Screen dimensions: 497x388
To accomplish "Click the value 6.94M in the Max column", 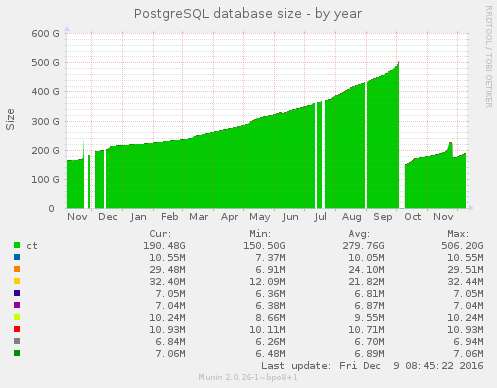I will click(468, 342).
